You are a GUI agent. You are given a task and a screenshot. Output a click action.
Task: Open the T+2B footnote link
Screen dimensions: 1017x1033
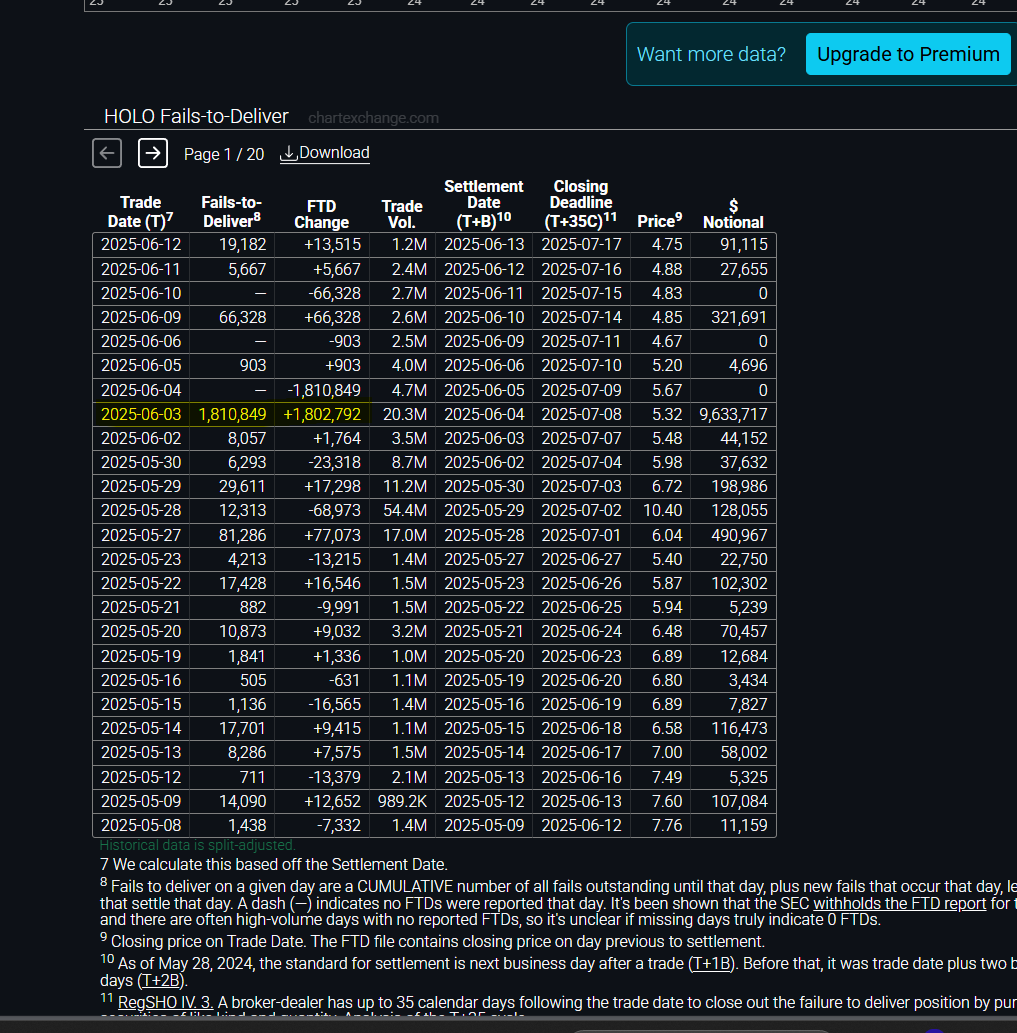pyautogui.click(x=162, y=980)
